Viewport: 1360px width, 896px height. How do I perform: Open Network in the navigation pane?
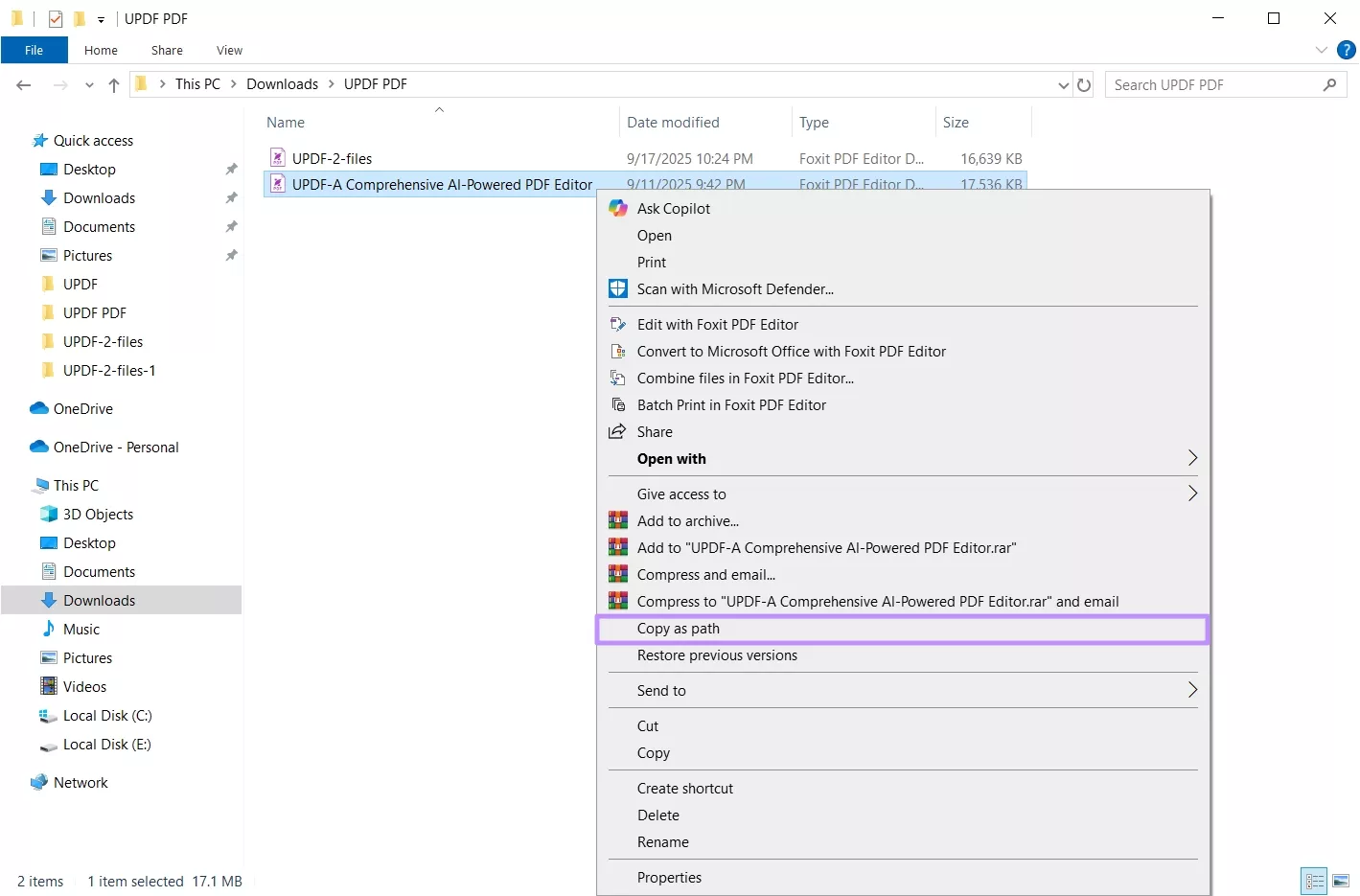(81, 783)
